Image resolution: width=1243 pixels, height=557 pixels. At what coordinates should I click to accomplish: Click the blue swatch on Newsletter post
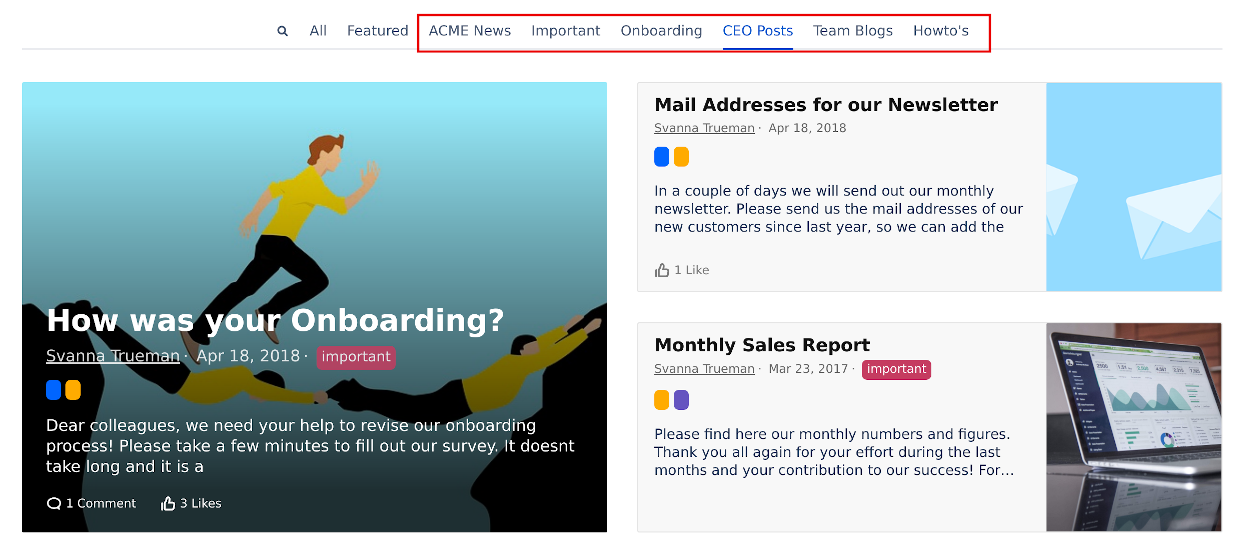(x=662, y=157)
